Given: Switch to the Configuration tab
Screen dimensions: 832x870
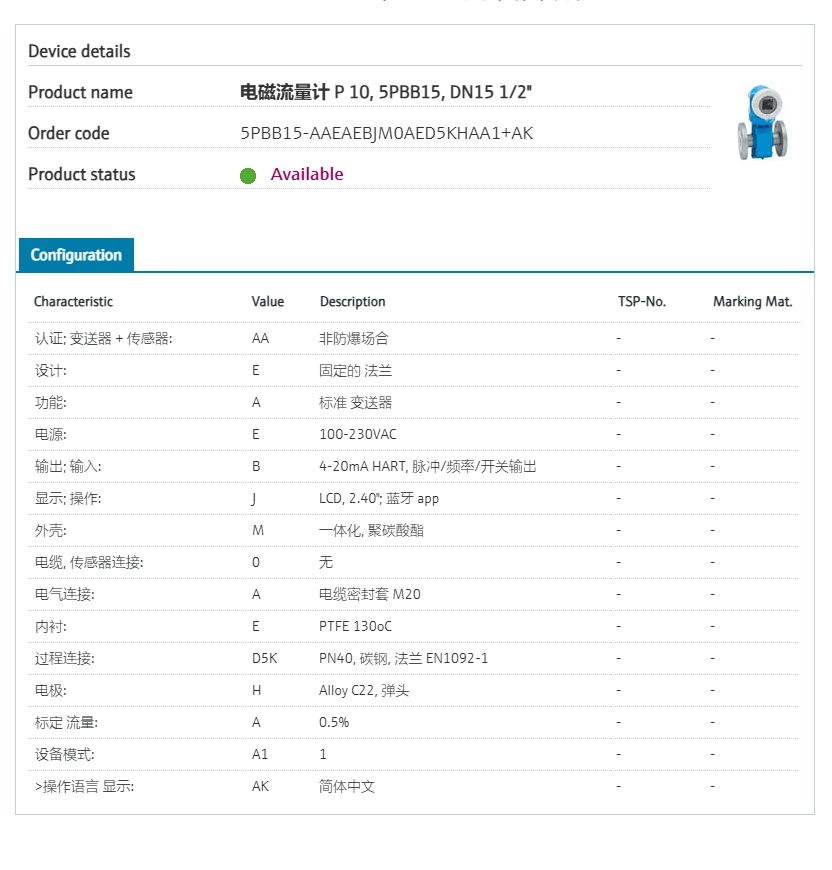Looking at the screenshot, I should coord(76,255).
